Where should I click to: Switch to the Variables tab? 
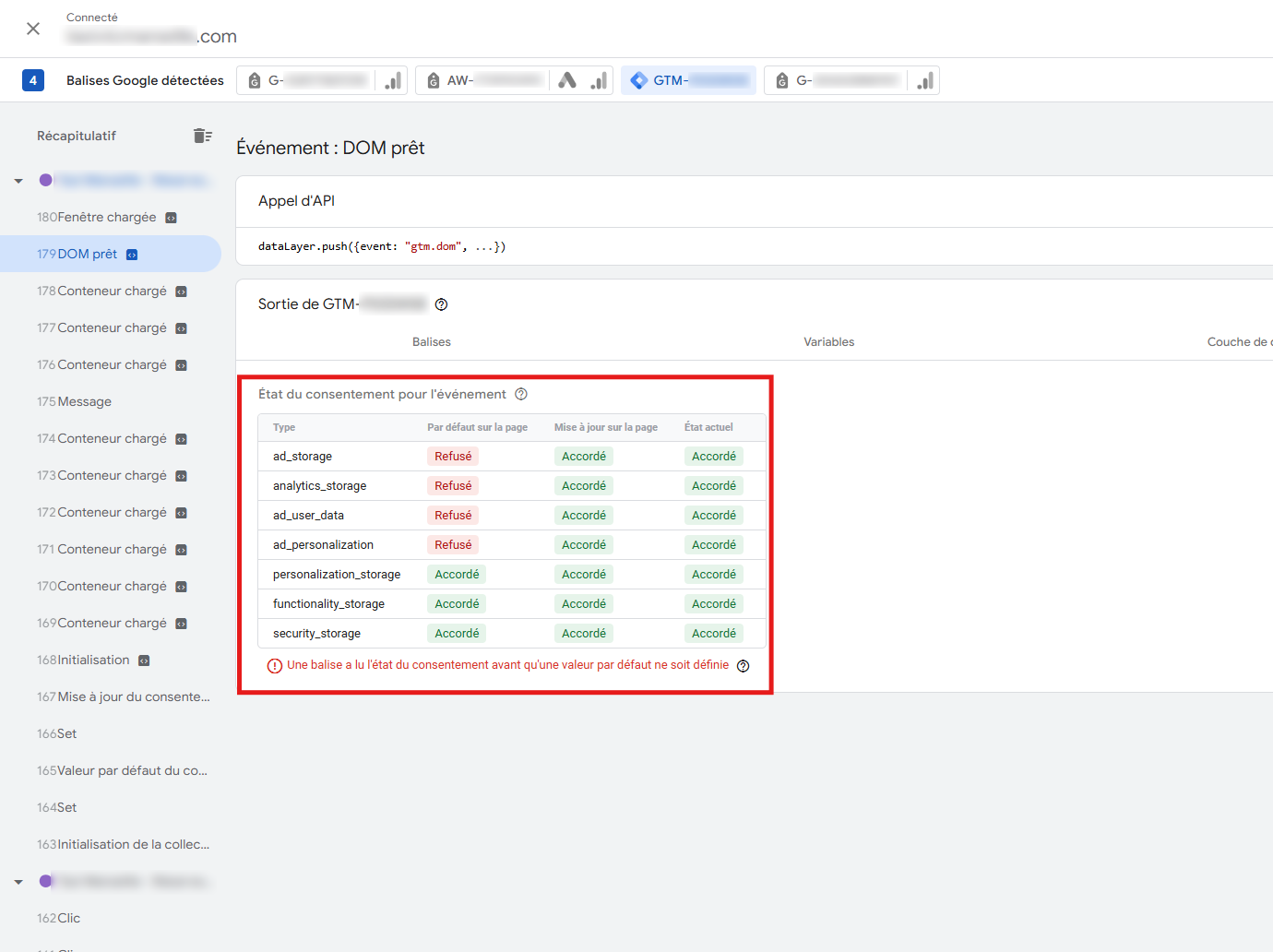[x=828, y=342]
